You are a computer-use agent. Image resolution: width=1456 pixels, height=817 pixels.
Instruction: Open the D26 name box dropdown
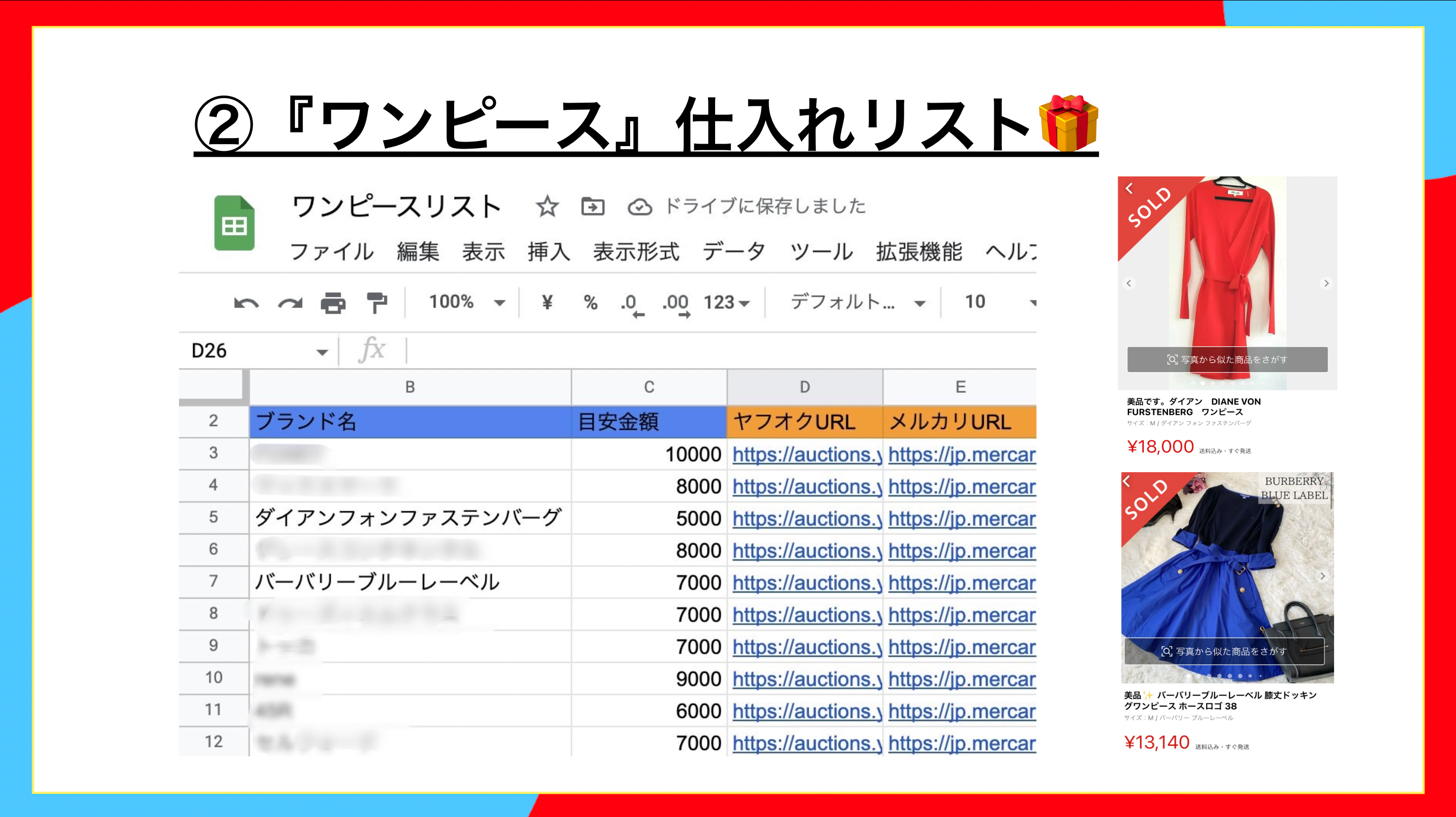pyautogui.click(x=322, y=352)
